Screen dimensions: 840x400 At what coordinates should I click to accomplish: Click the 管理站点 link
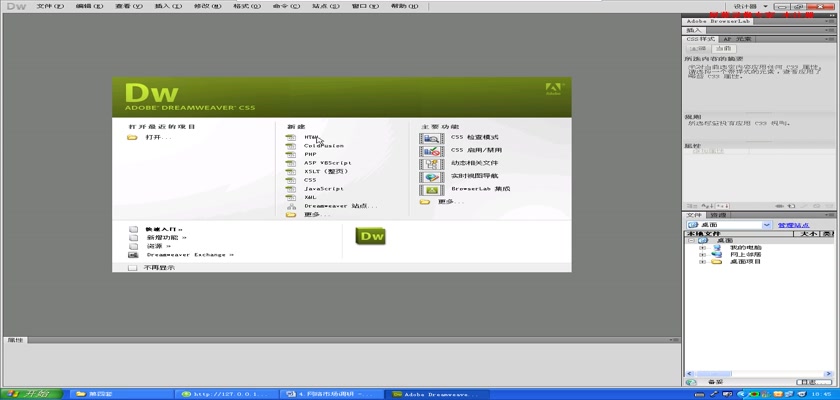pyautogui.click(x=793, y=225)
